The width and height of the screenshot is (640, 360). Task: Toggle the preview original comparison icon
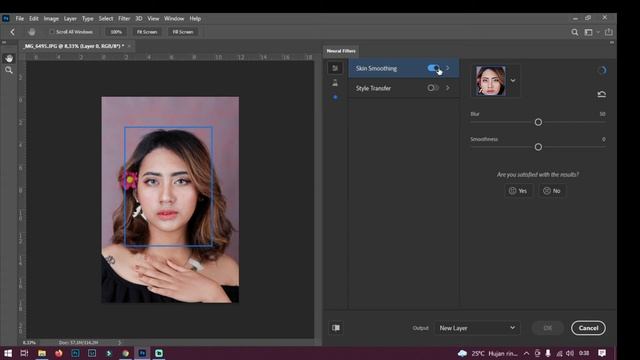point(336,328)
